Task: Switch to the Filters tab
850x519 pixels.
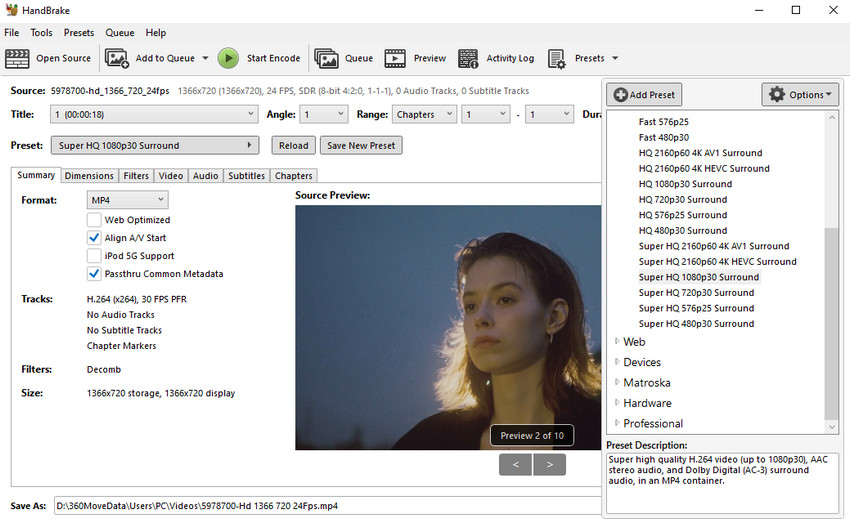Action: click(x=136, y=176)
